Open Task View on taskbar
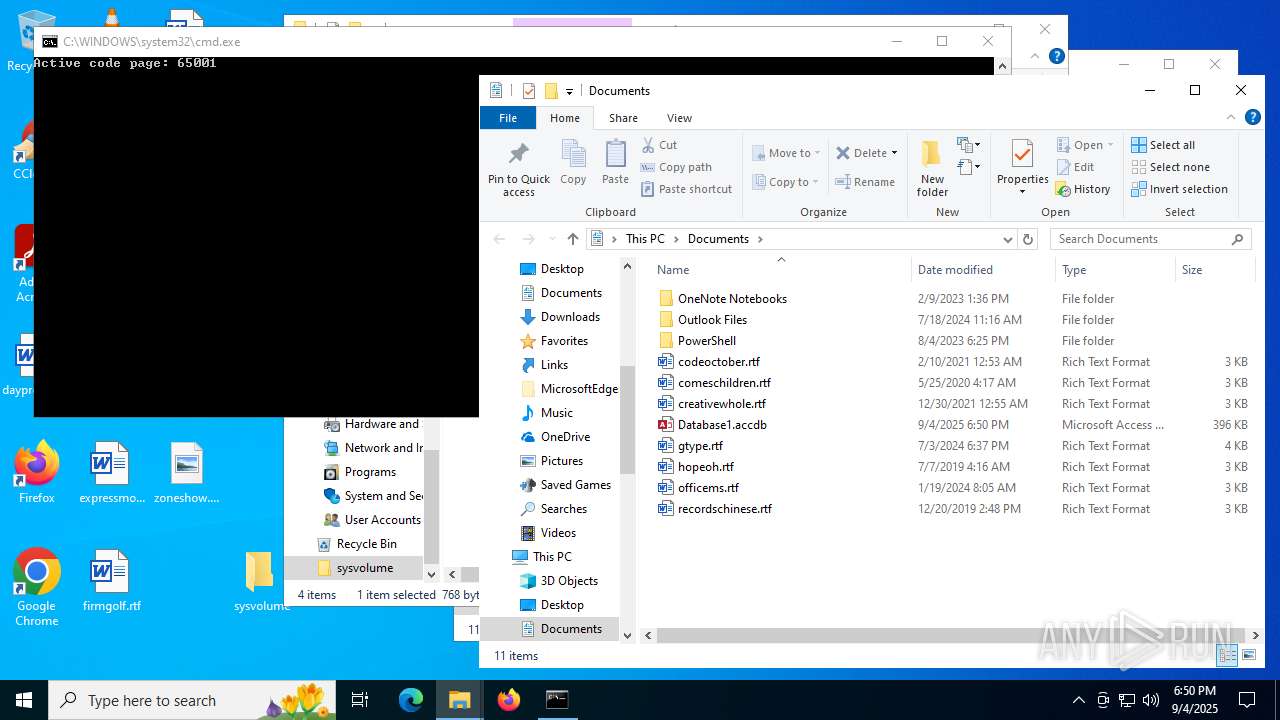 coord(361,700)
